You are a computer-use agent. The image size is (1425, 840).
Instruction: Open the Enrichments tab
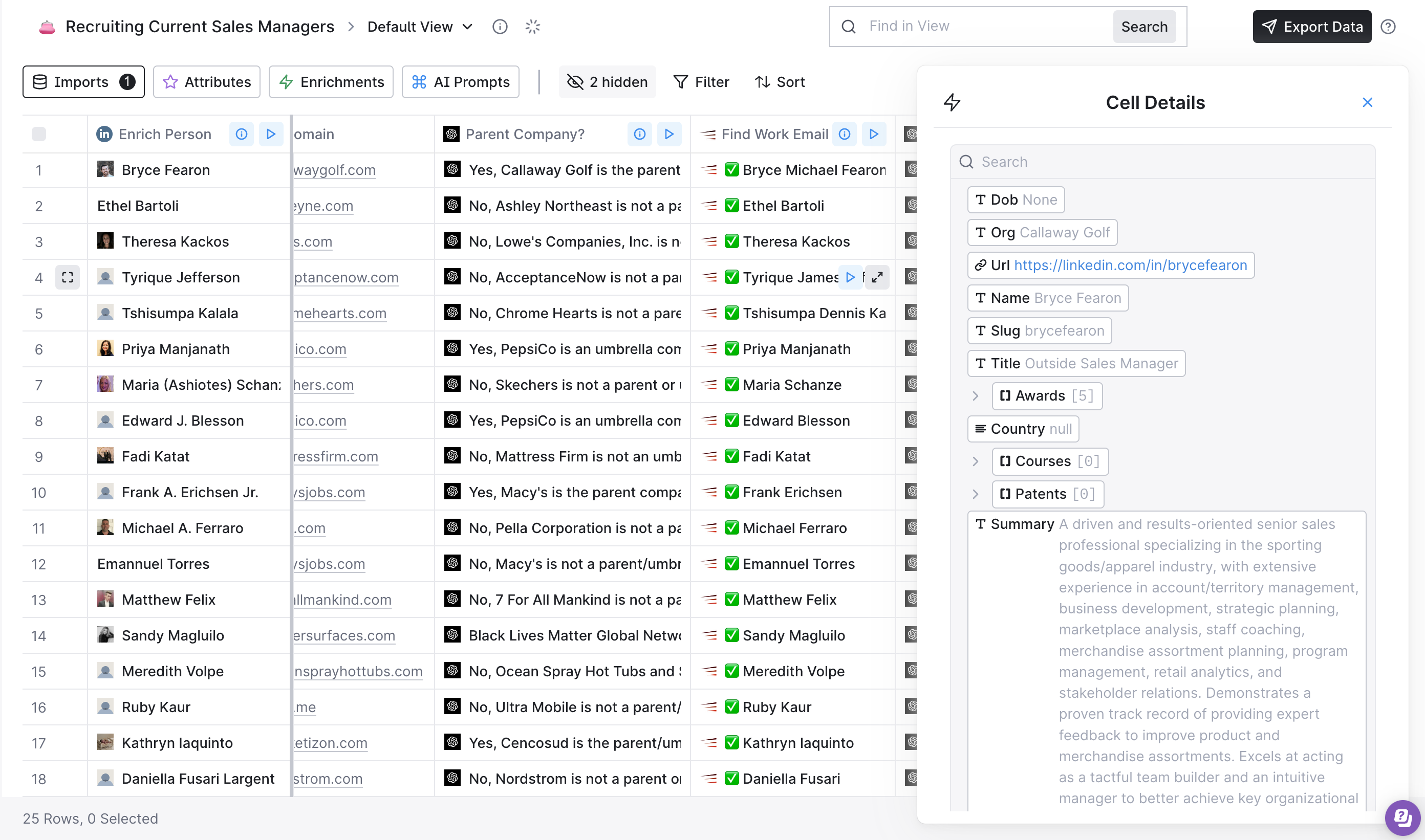331,82
